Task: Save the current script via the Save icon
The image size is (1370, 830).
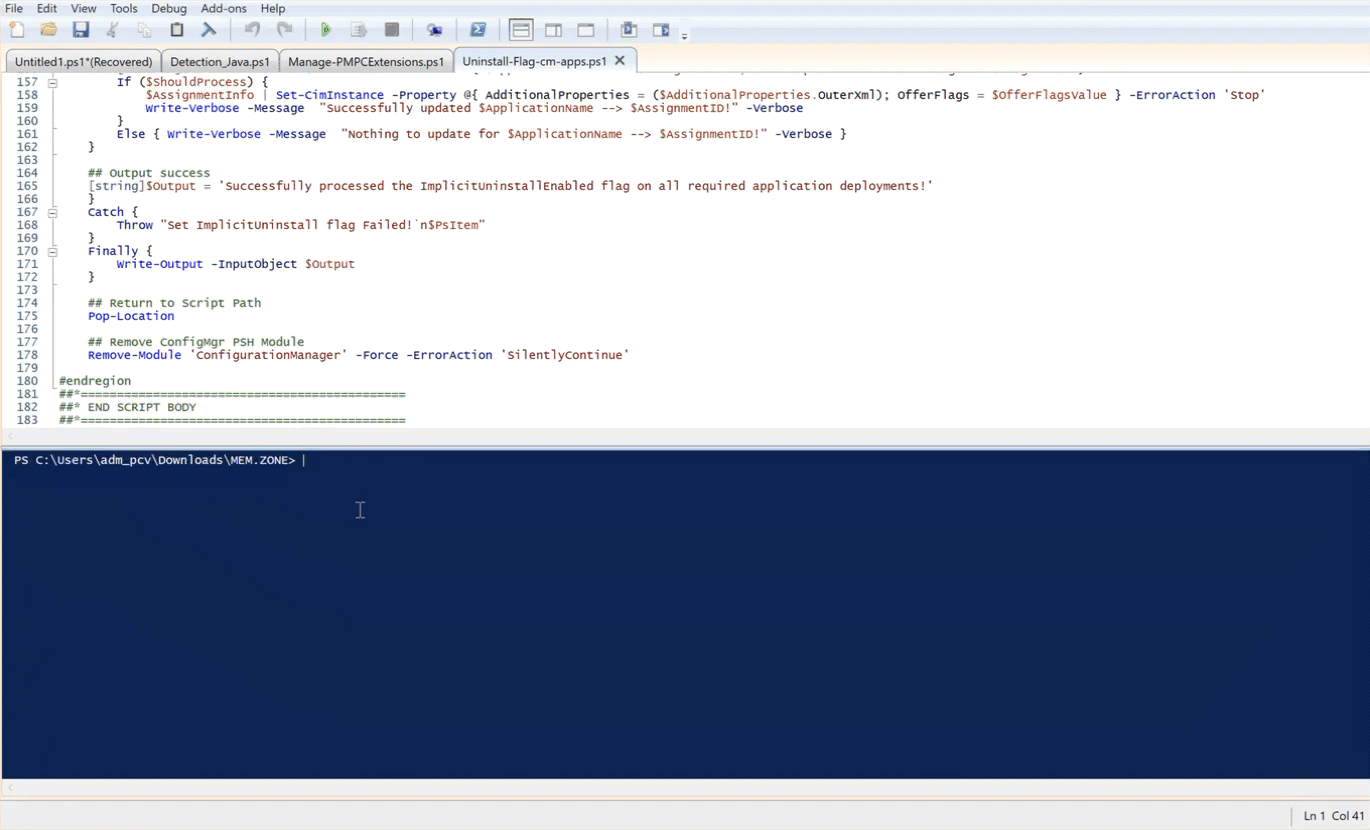Action: (80, 30)
